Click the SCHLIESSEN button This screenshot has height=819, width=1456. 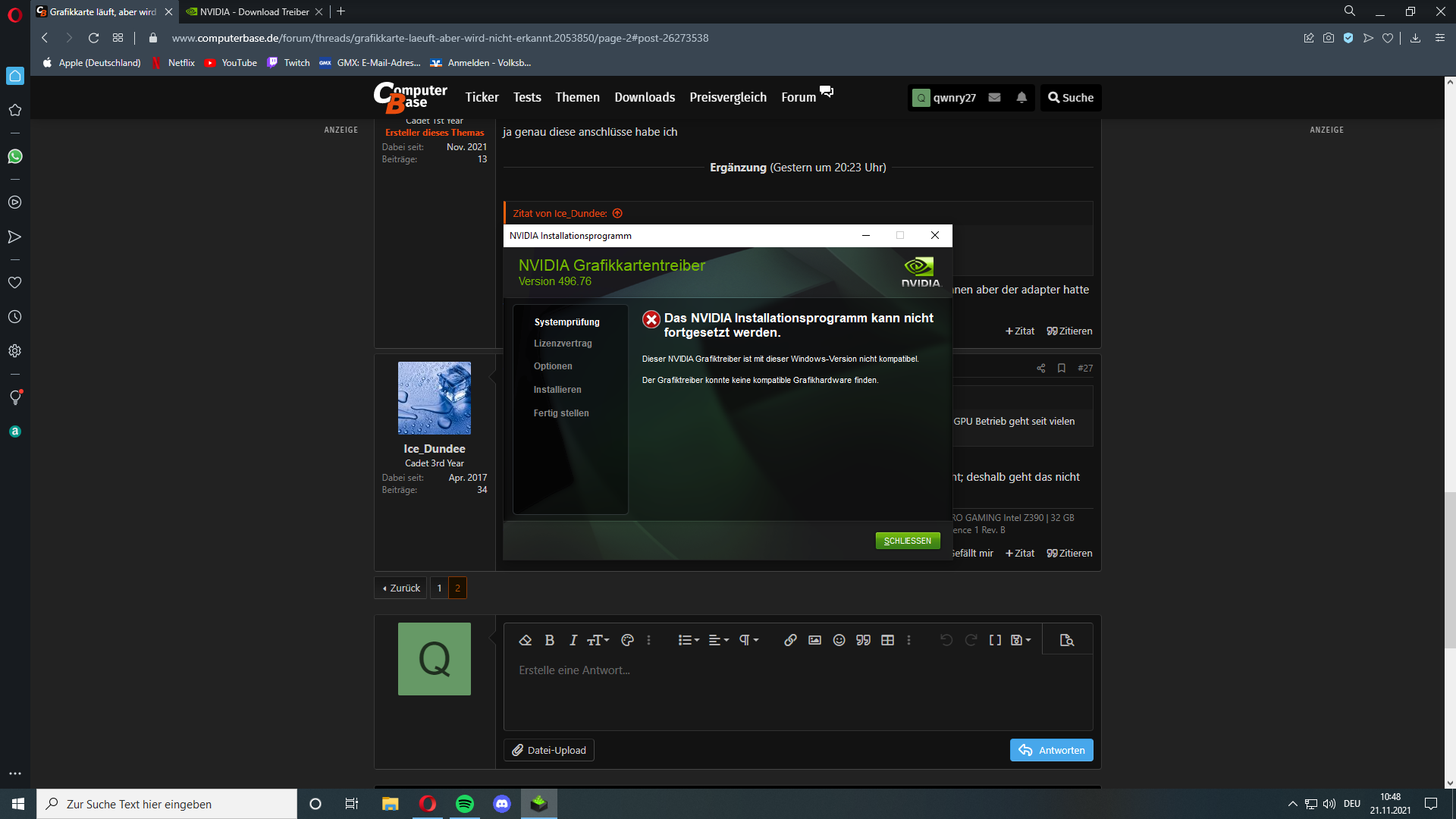[x=908, y=541]
